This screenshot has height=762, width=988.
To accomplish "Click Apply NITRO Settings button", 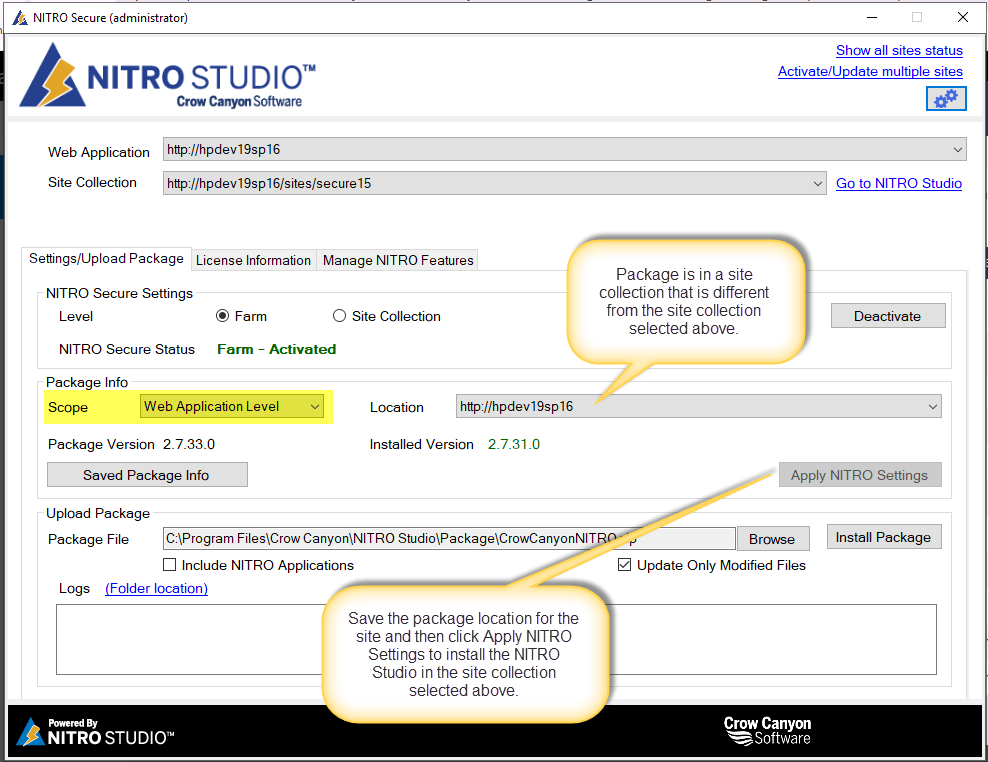I will click(x=860, y=475).
